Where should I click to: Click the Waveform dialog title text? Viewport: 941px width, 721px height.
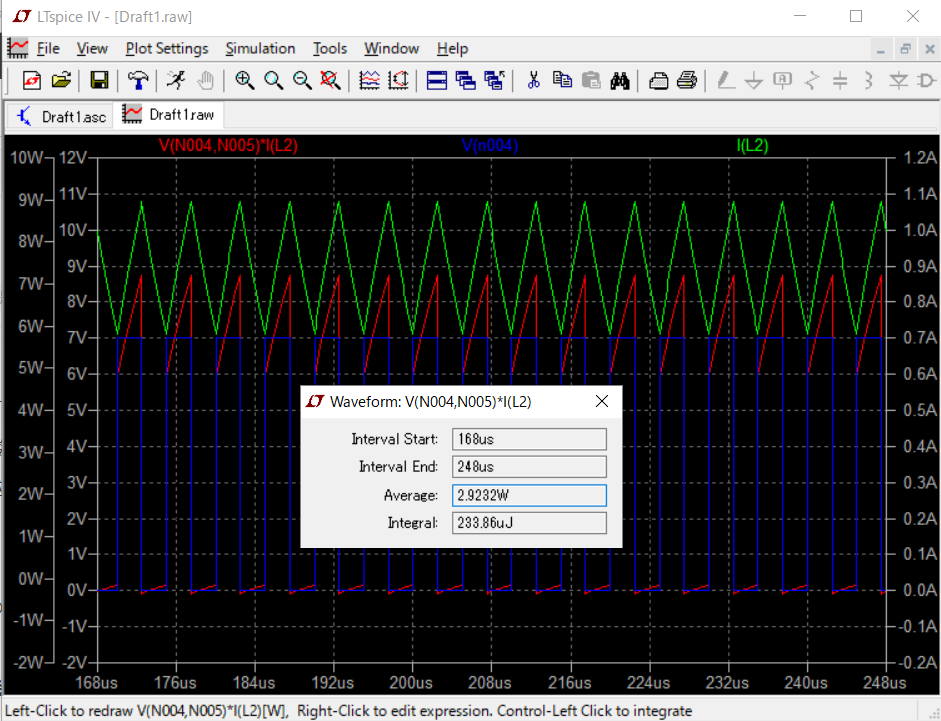[430, 402]
